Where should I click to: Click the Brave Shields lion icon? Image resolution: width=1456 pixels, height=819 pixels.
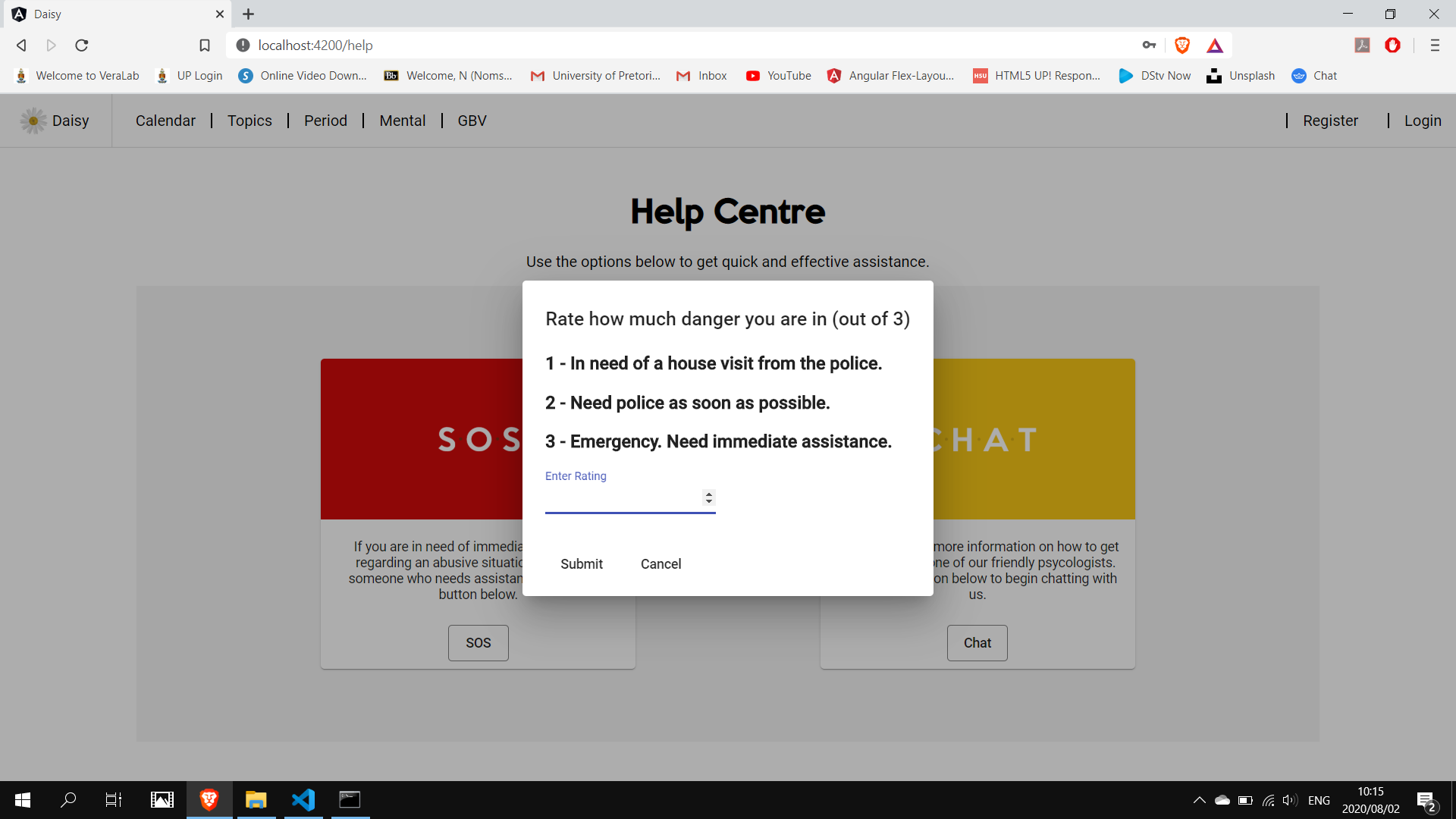pos(1181,45)
